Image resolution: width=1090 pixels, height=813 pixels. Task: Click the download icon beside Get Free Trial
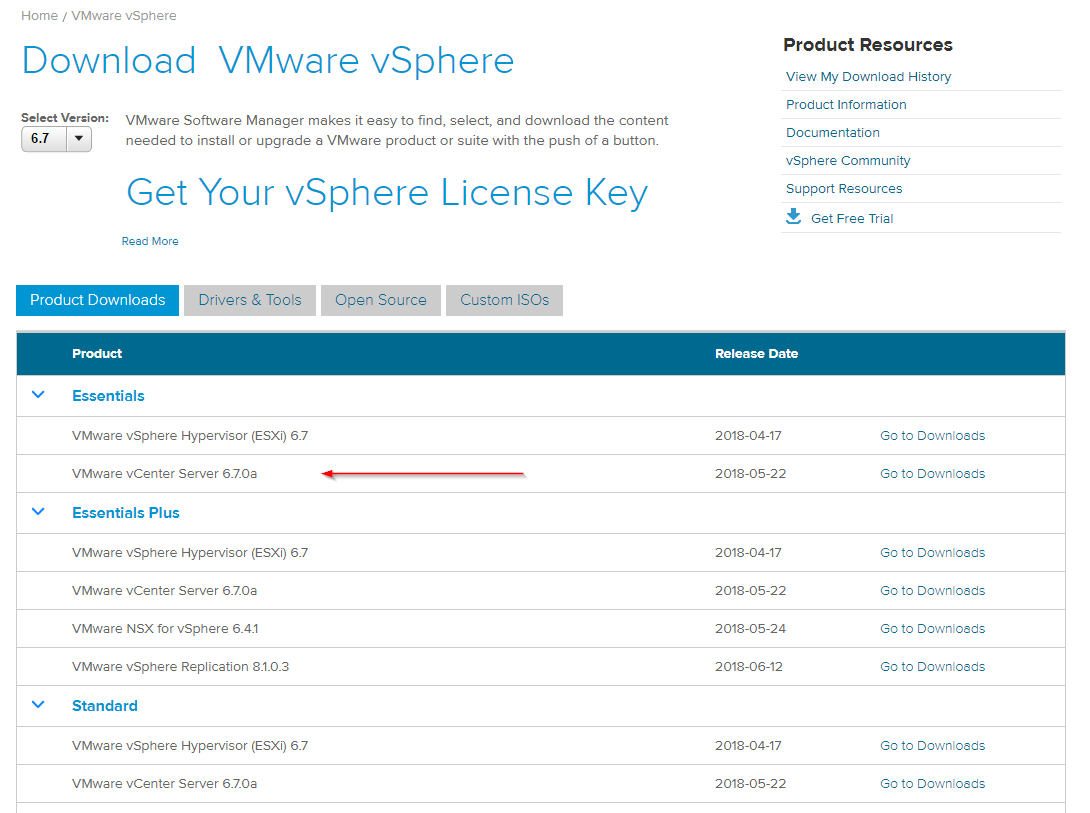coord(793,216)
